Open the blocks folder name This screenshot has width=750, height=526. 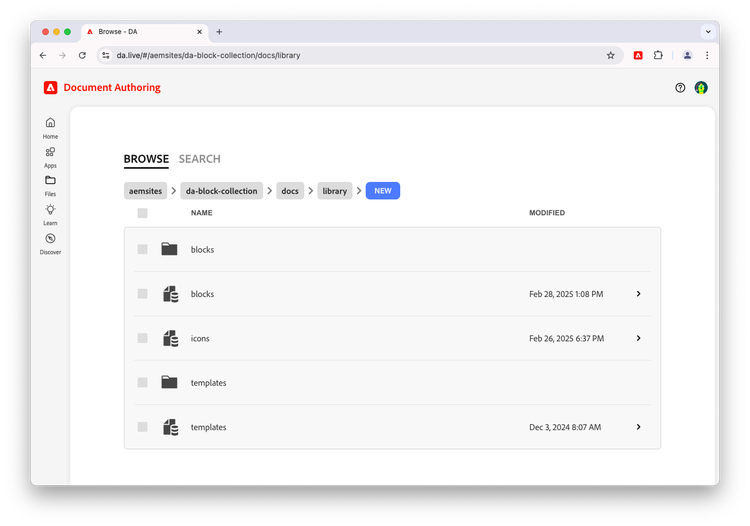[202, 250]
